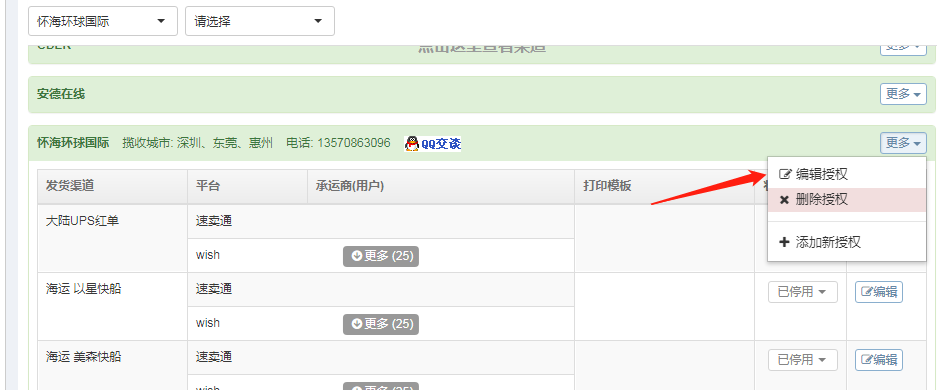Click 揽收城市: 深圳、东莞、惠州 text
Viewport: 937px width, 390px height.
click(198, 143)
